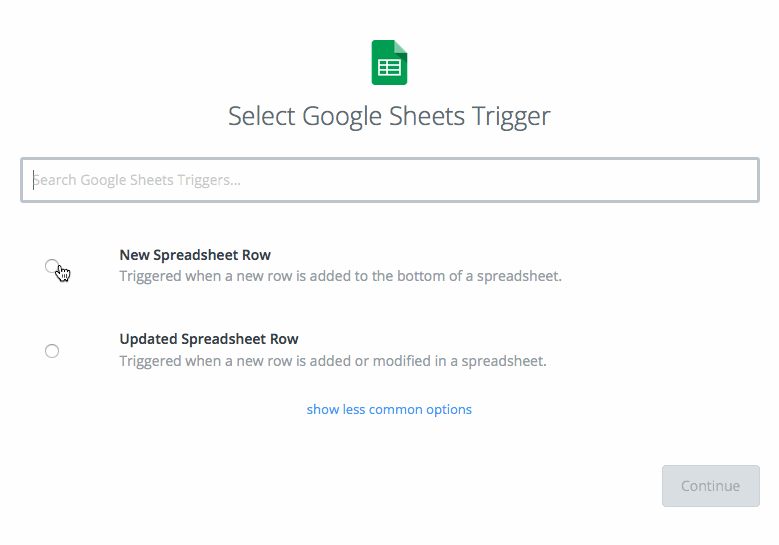Click the spreadsheet logo above the heading
This screenshot has width=779, height=545.
389,63
